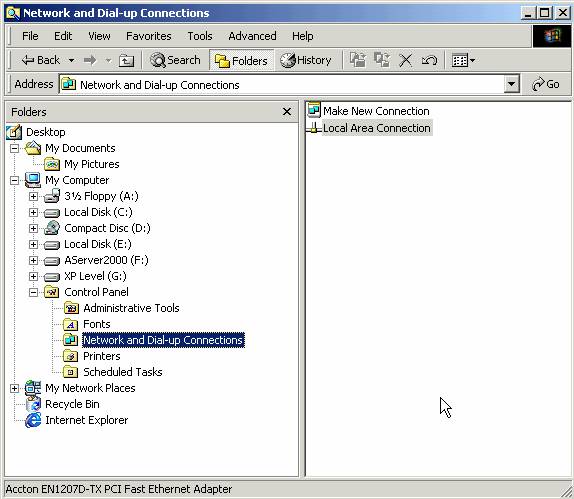Open the History toolbar button
The height and width of the screenshot is (499, 574).
click(x=306, y=60)
